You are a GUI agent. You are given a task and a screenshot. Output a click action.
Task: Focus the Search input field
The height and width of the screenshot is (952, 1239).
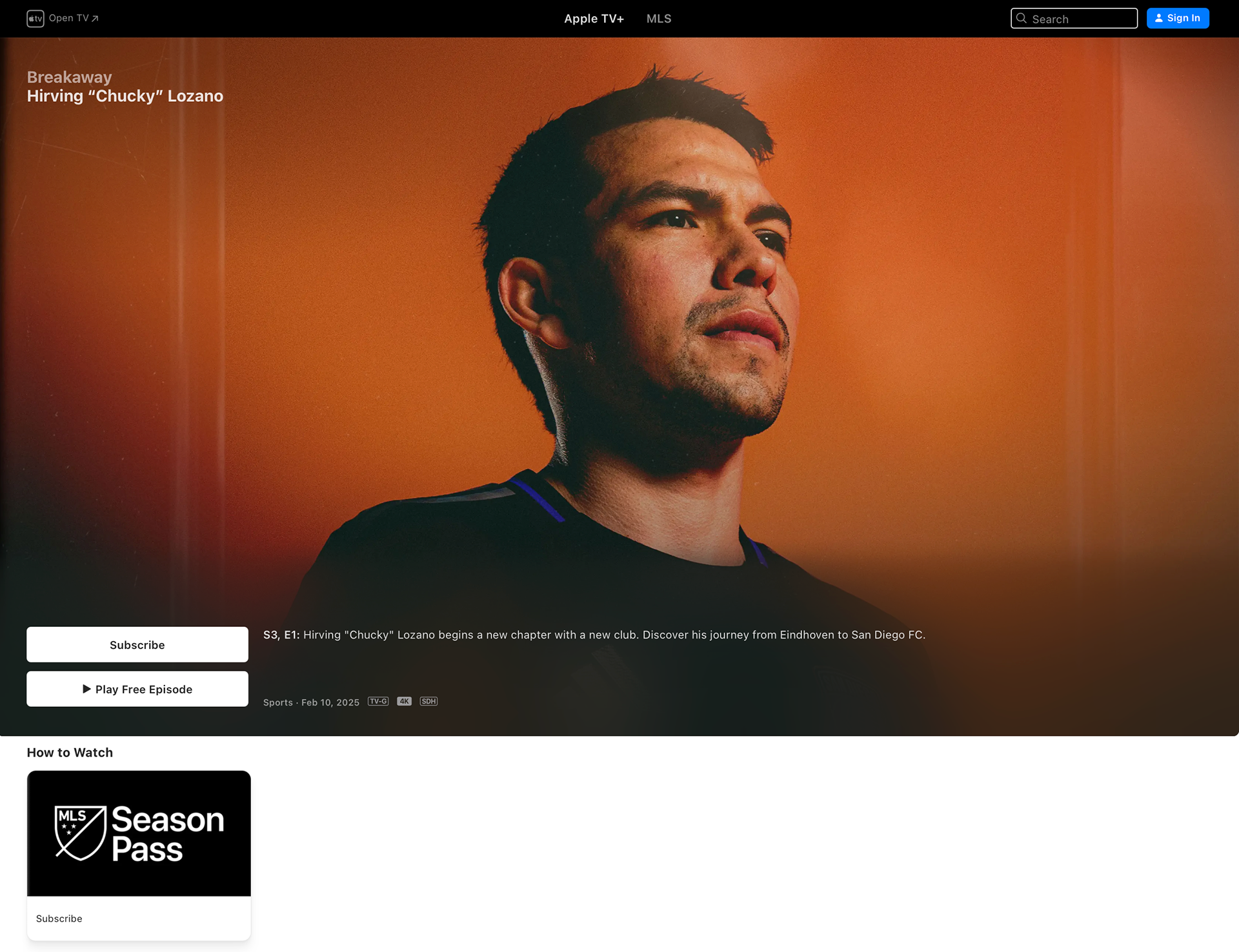coord(1074,18)
